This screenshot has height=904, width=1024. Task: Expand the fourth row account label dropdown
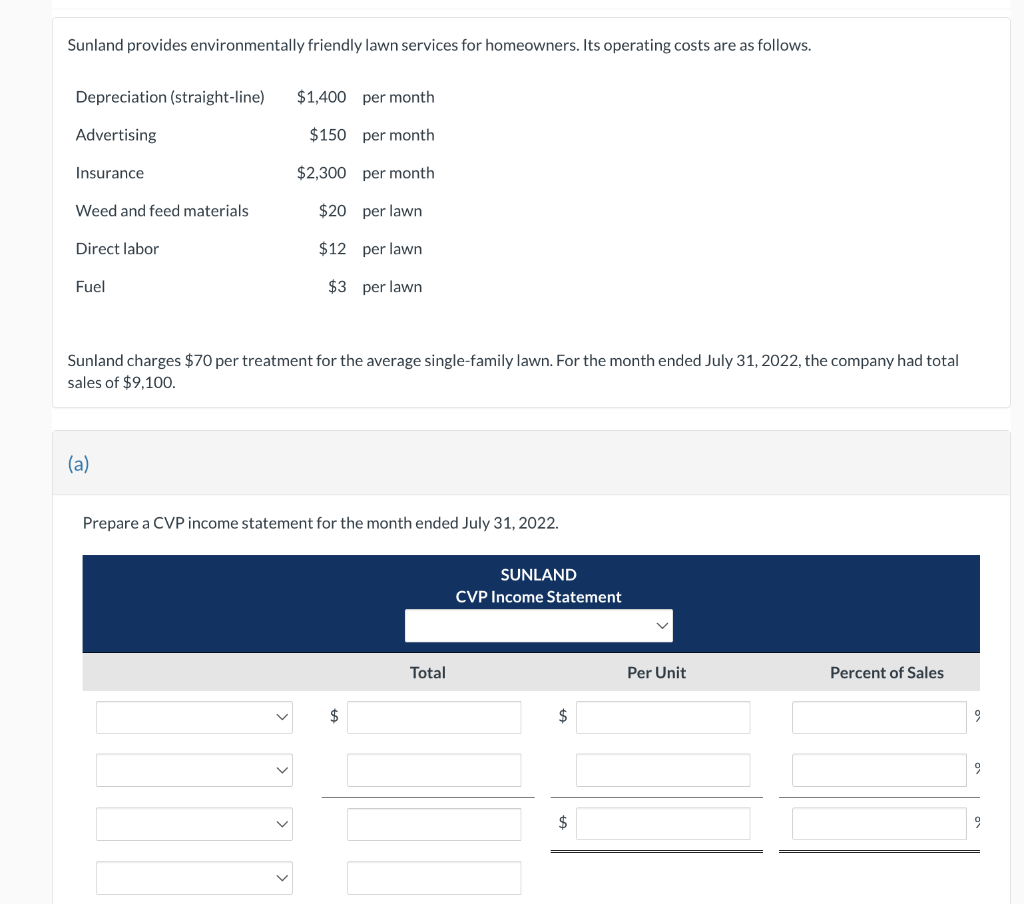194,877
